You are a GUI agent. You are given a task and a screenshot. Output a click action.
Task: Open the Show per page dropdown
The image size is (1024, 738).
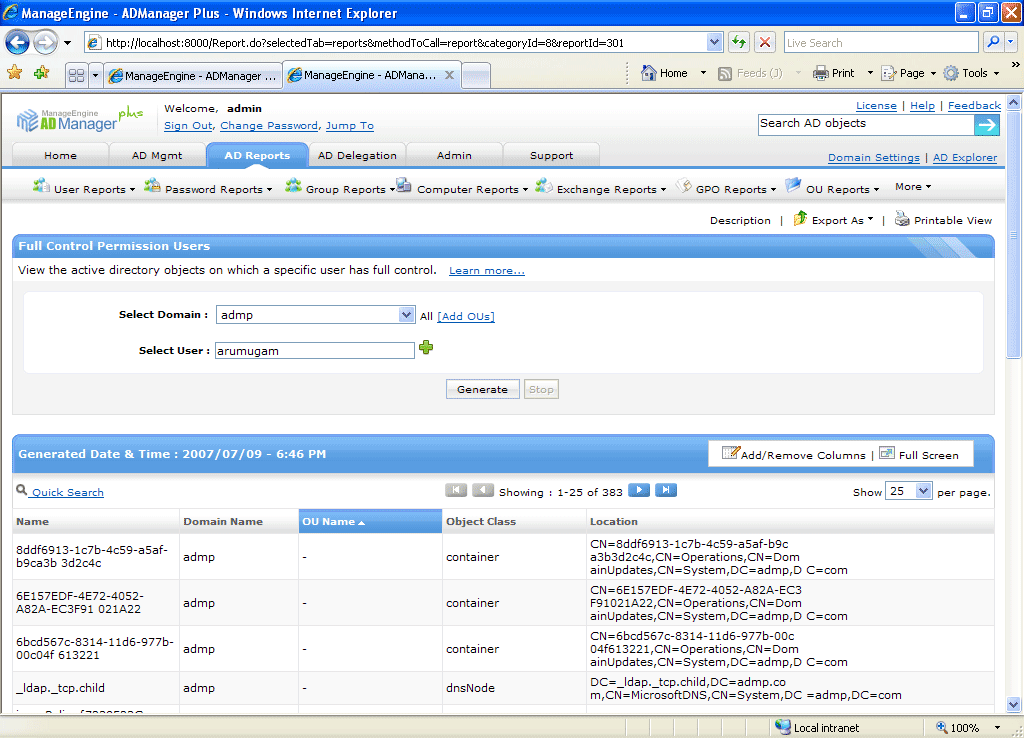[x=908, y=491]
